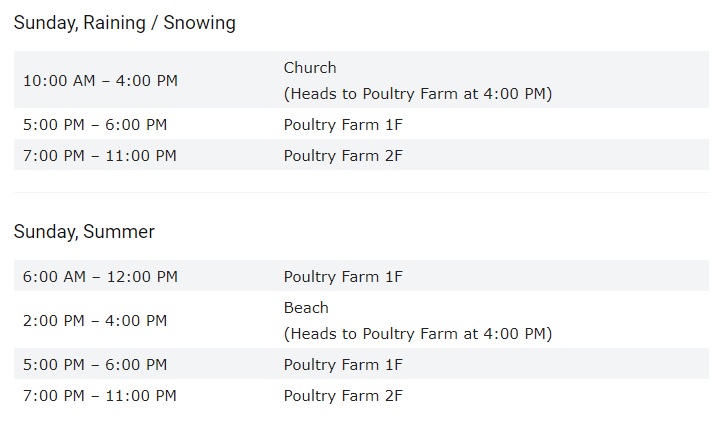Click Poultry Farm 1F beside 6:00 AM – 12:00 PM

tap(343, 277)
